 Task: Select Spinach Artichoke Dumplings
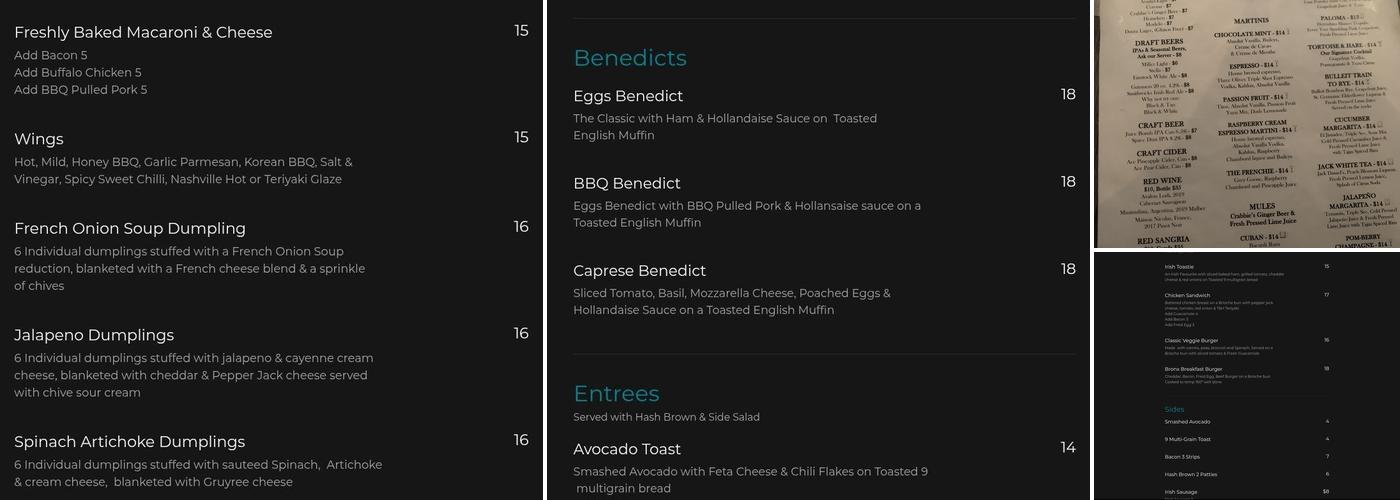pos(129,442)
